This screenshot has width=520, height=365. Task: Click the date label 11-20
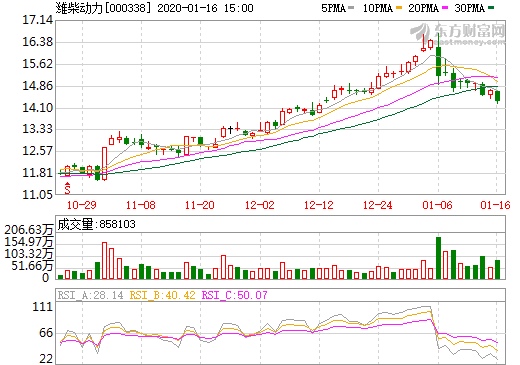200,205
